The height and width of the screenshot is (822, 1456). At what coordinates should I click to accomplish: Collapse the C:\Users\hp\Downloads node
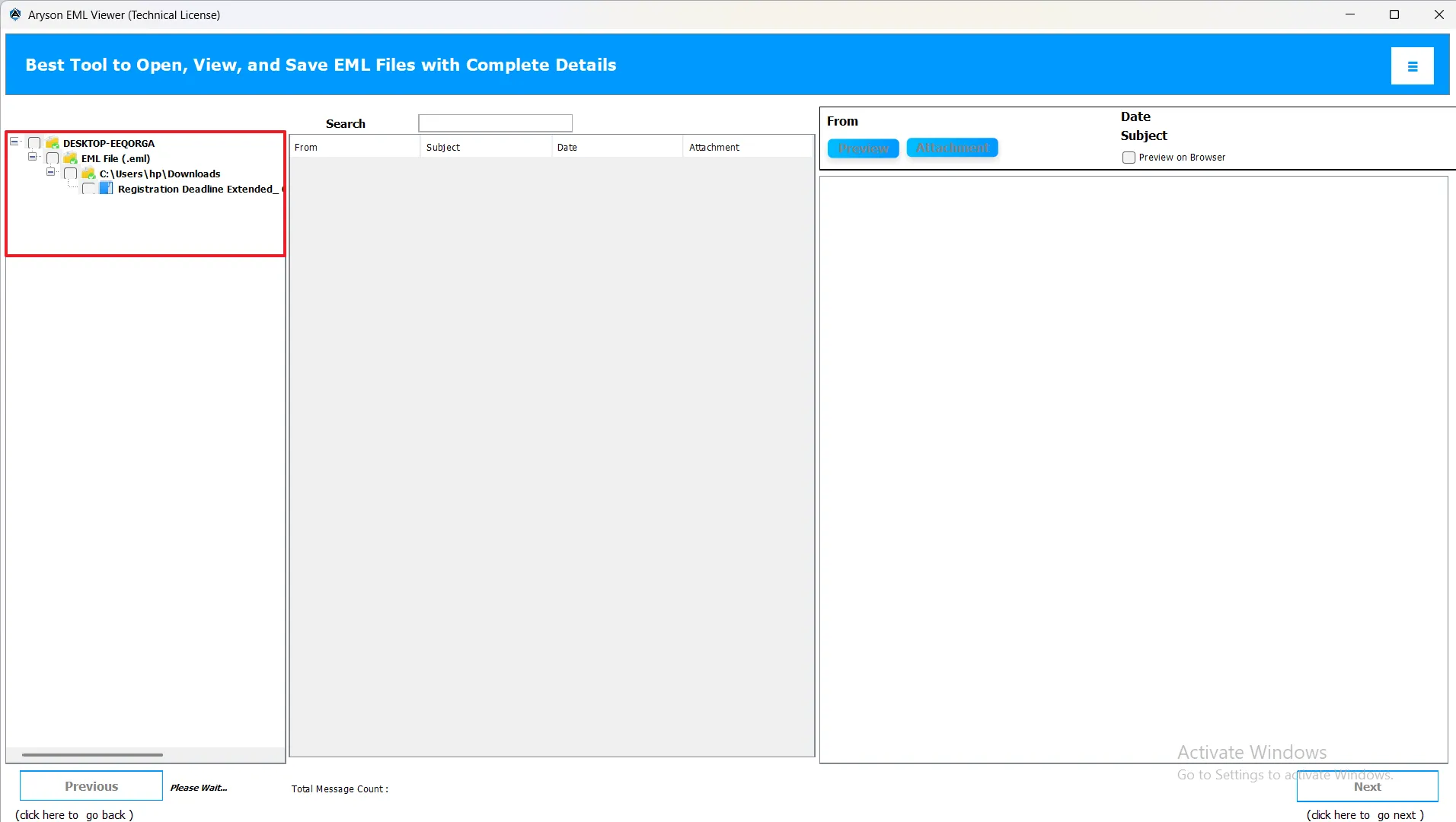click(51, 172)
